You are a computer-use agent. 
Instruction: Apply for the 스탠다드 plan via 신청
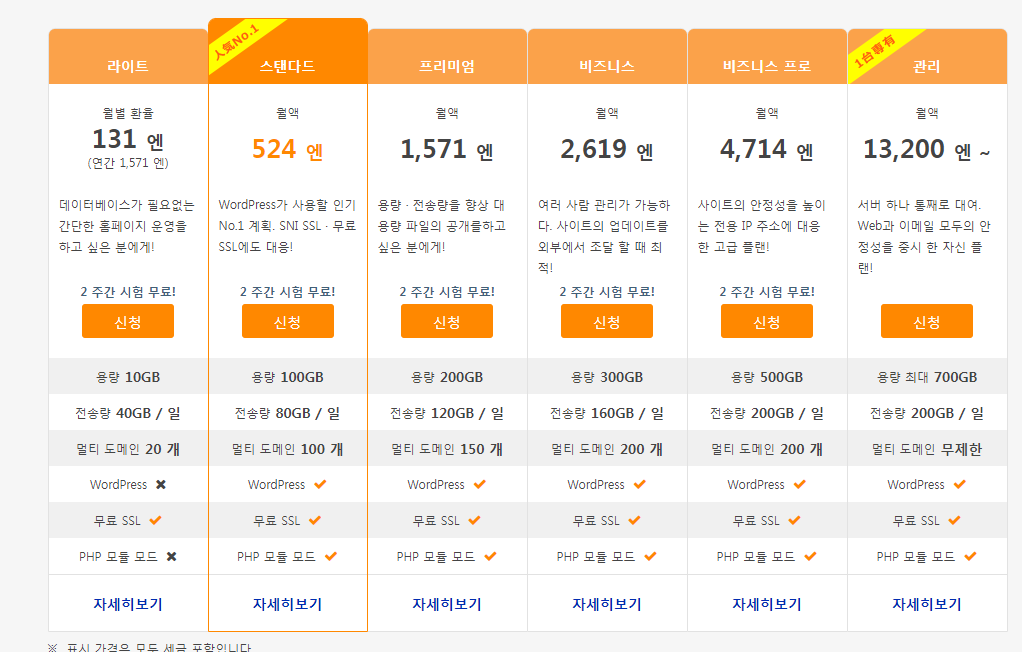[288, 322]
